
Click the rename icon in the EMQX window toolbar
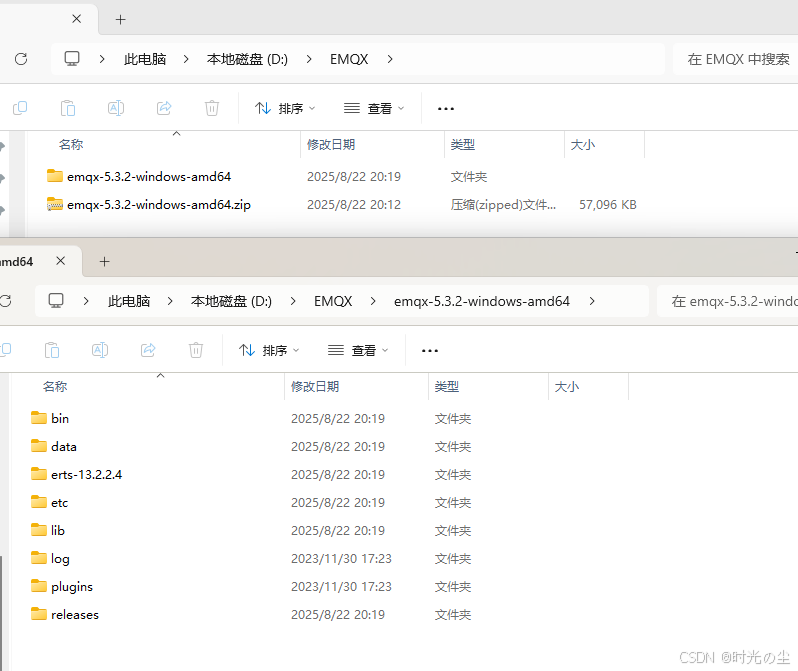[116, 108]
